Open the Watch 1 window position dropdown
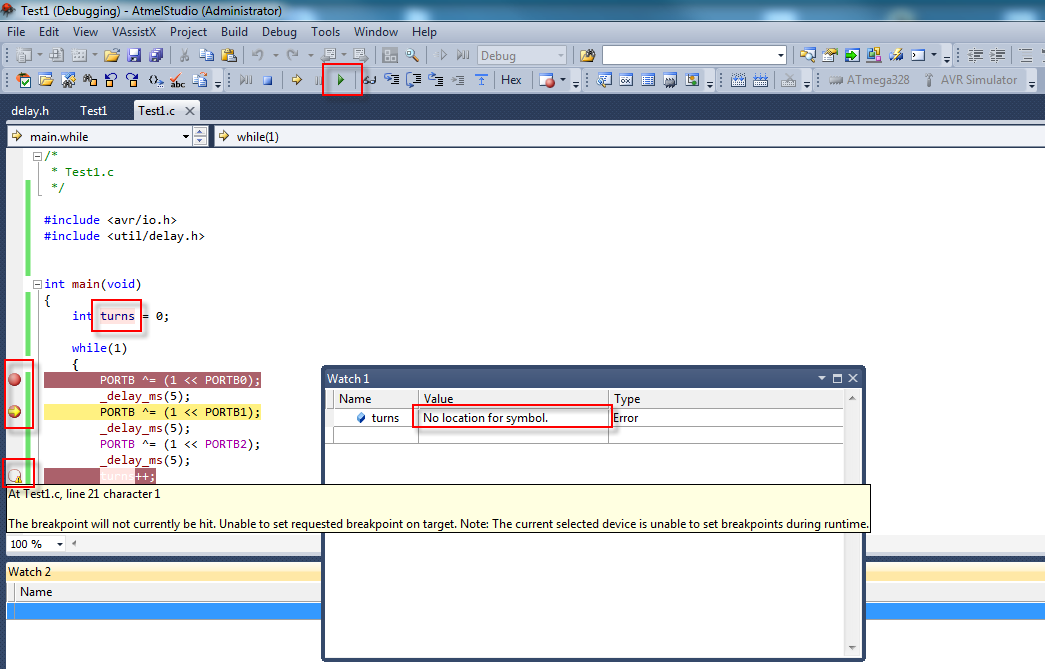Image resolution: width=1045 pixels, height=669 pixels. click(x=822, y=378)
